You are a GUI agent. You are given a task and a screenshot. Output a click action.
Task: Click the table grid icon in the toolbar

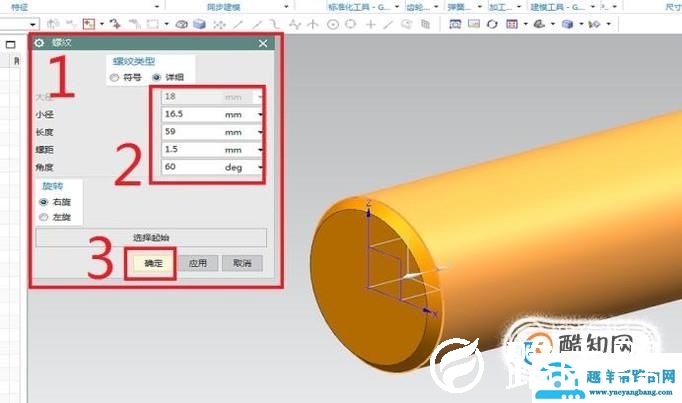point(511,23)
